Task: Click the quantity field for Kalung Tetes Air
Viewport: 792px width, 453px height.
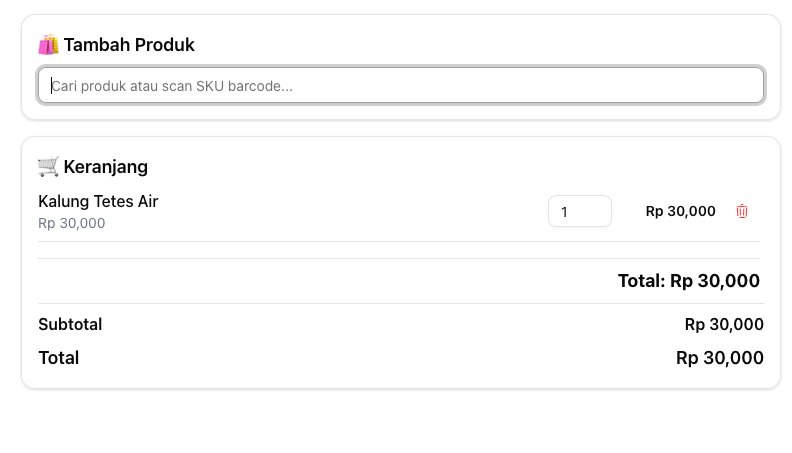Action: coord(579,211)
